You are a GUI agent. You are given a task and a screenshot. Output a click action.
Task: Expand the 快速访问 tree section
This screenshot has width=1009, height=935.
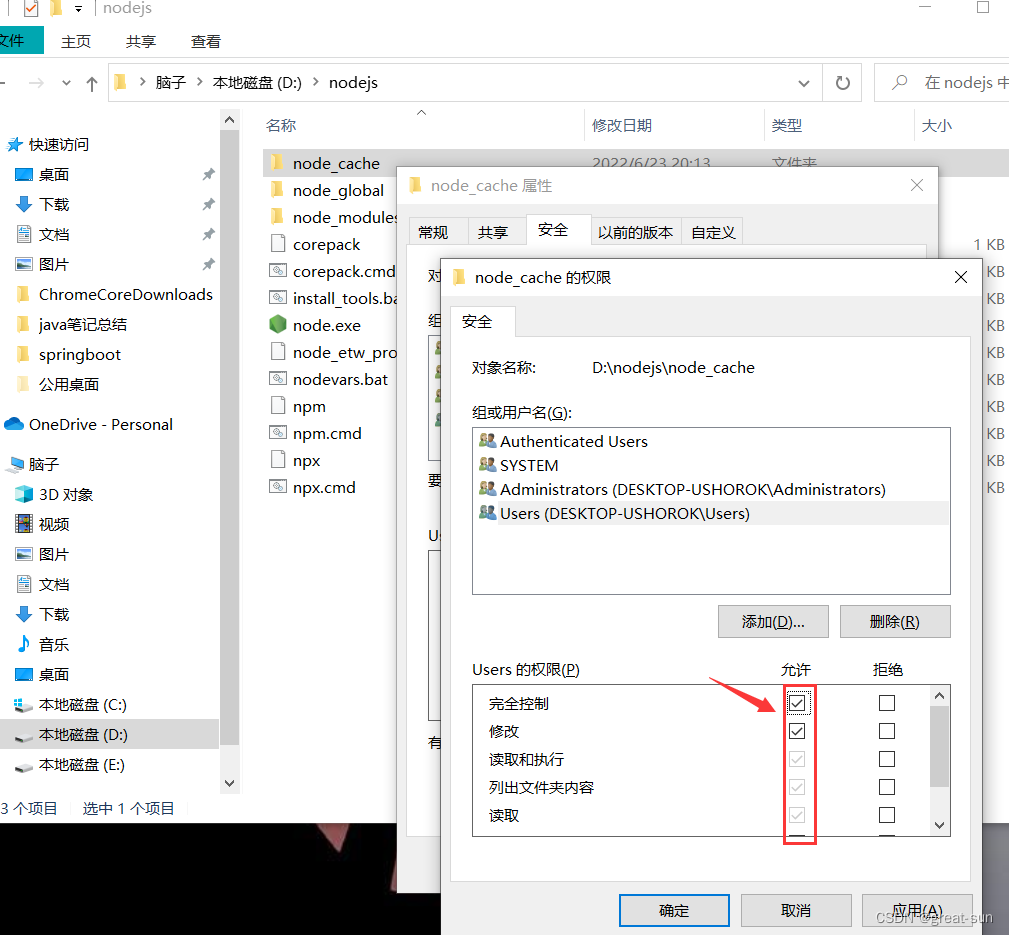click(x=14, y=145)
